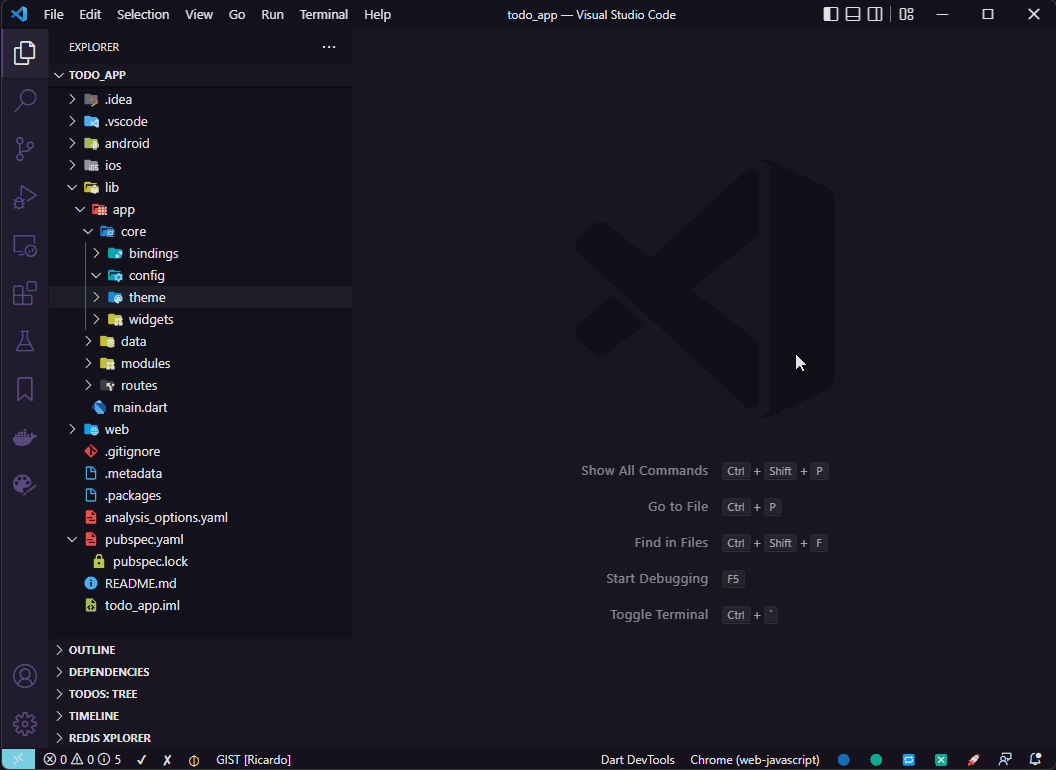Click Dart DevTools in status bar
This screenshot has height=770, width=1056.
click(x=637, y=759)
